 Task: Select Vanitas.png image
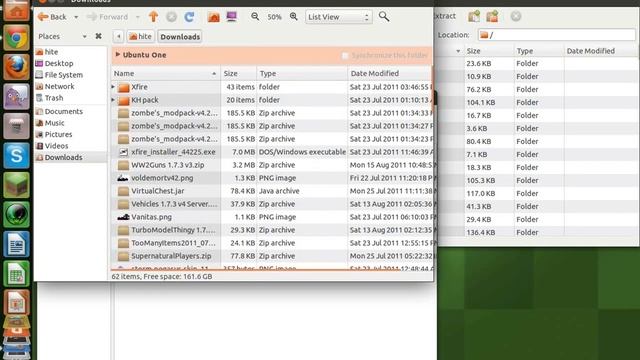(271, 217)
